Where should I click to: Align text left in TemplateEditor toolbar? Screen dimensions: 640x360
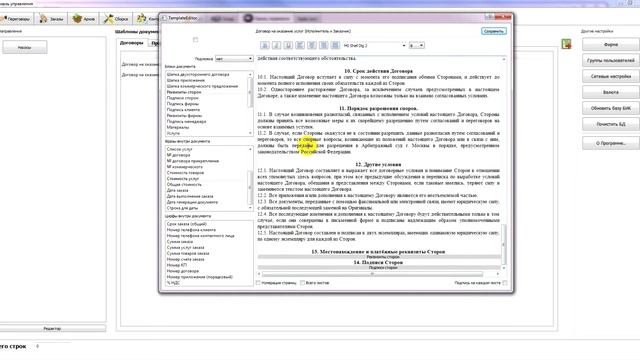pyautogui.click(x=300, y=45)
